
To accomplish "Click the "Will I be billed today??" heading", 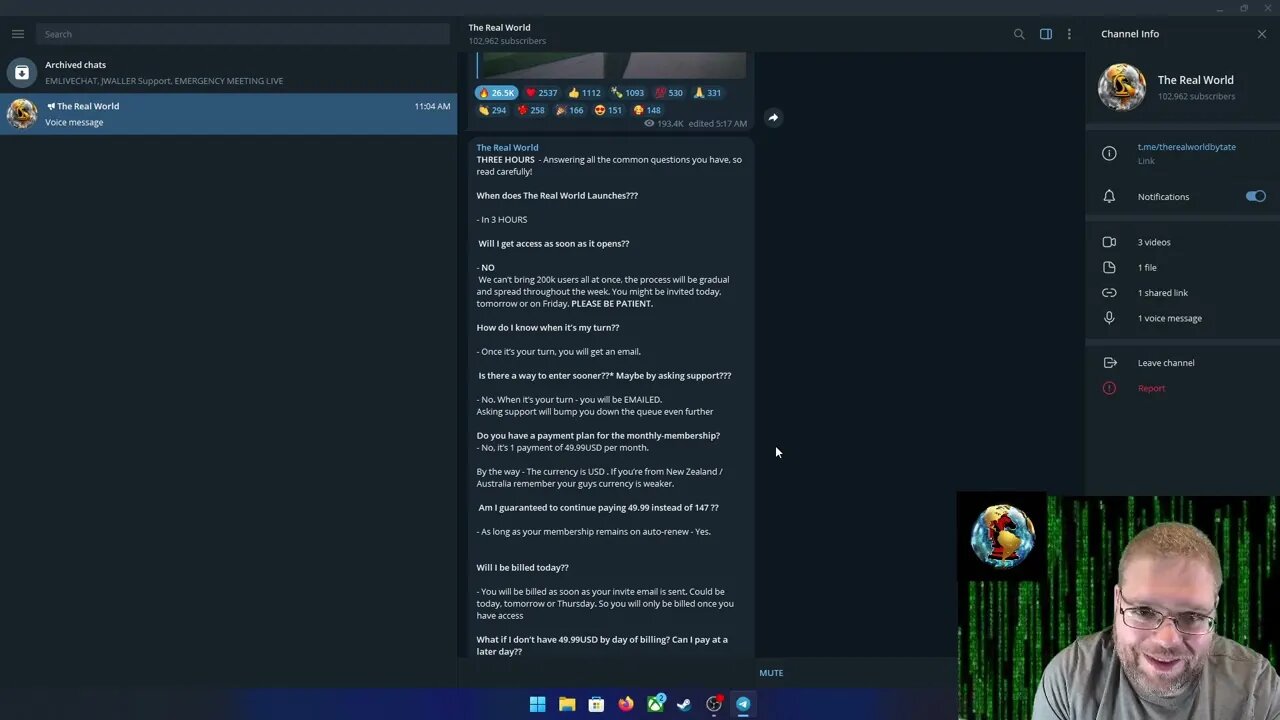I will (523, 568).
